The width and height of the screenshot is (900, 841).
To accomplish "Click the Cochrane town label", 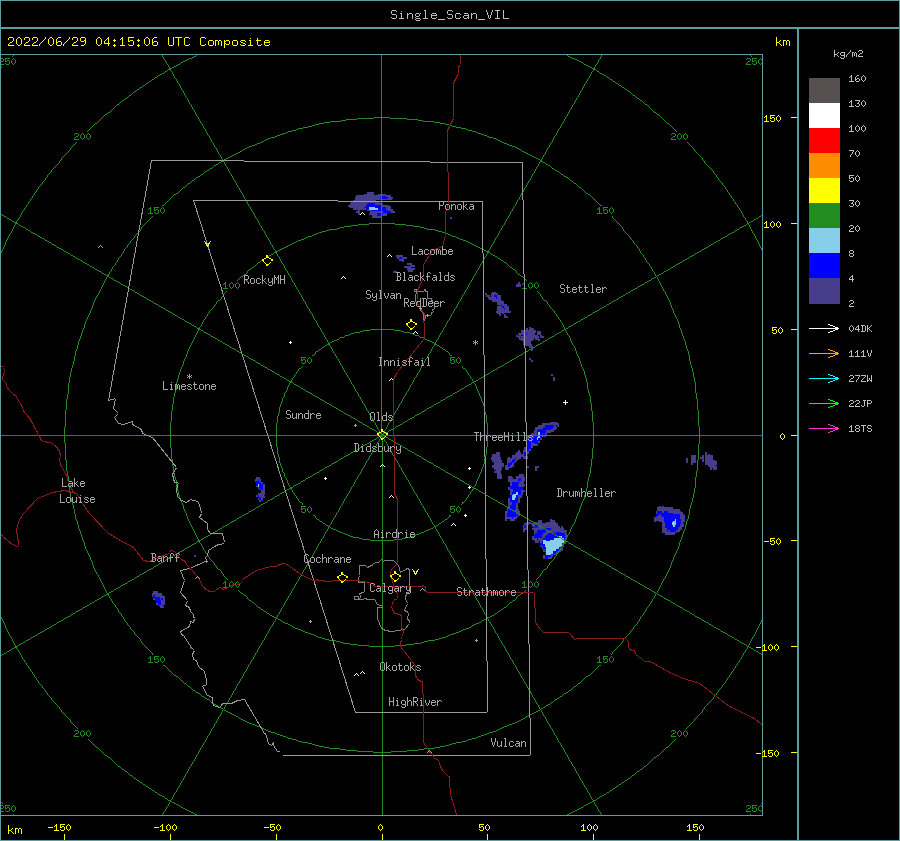I will pos(327,559).
